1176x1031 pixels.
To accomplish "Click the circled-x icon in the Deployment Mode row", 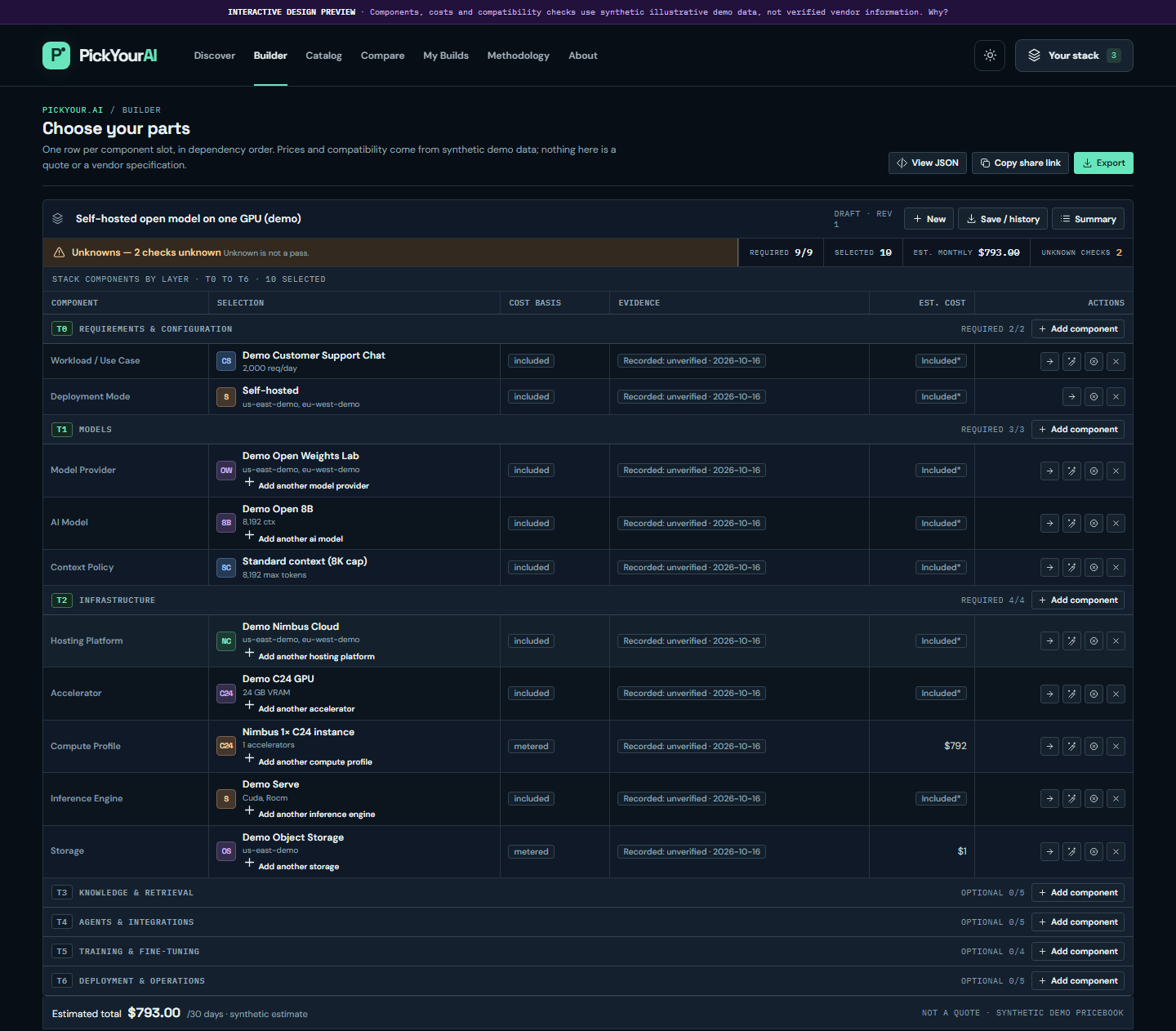I will click(x=1094, y=397).
